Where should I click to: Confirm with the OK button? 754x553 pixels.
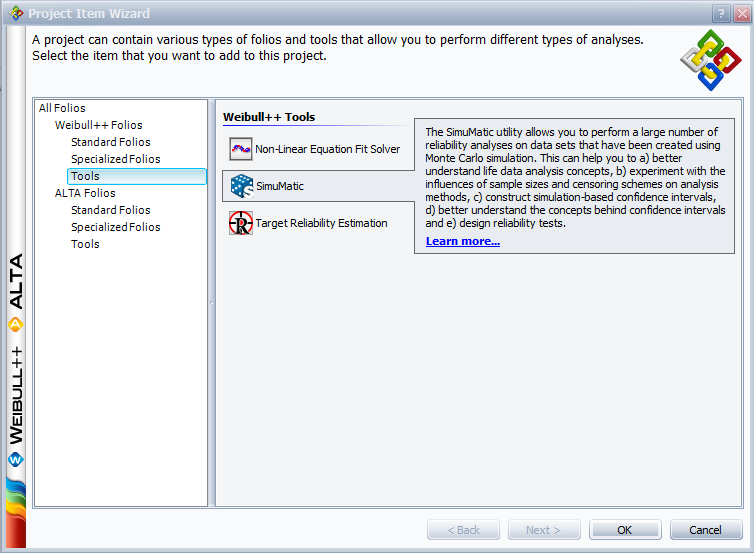click(625, 530)
